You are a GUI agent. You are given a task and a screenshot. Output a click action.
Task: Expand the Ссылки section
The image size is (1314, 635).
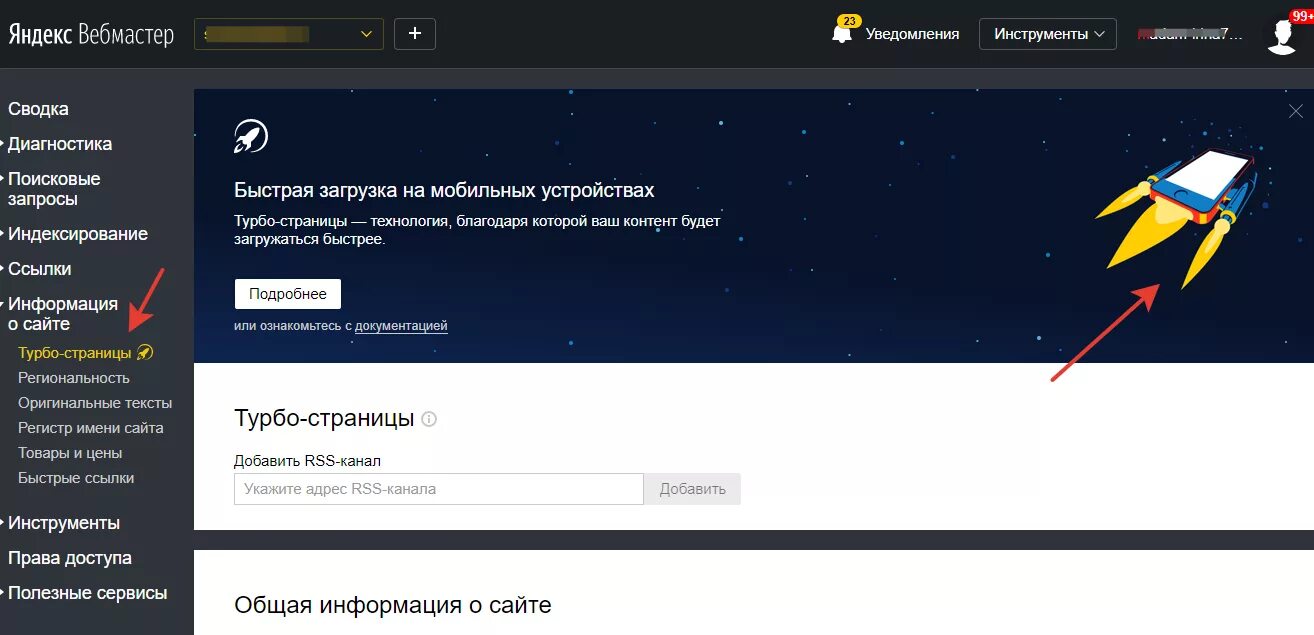[39, 269]
